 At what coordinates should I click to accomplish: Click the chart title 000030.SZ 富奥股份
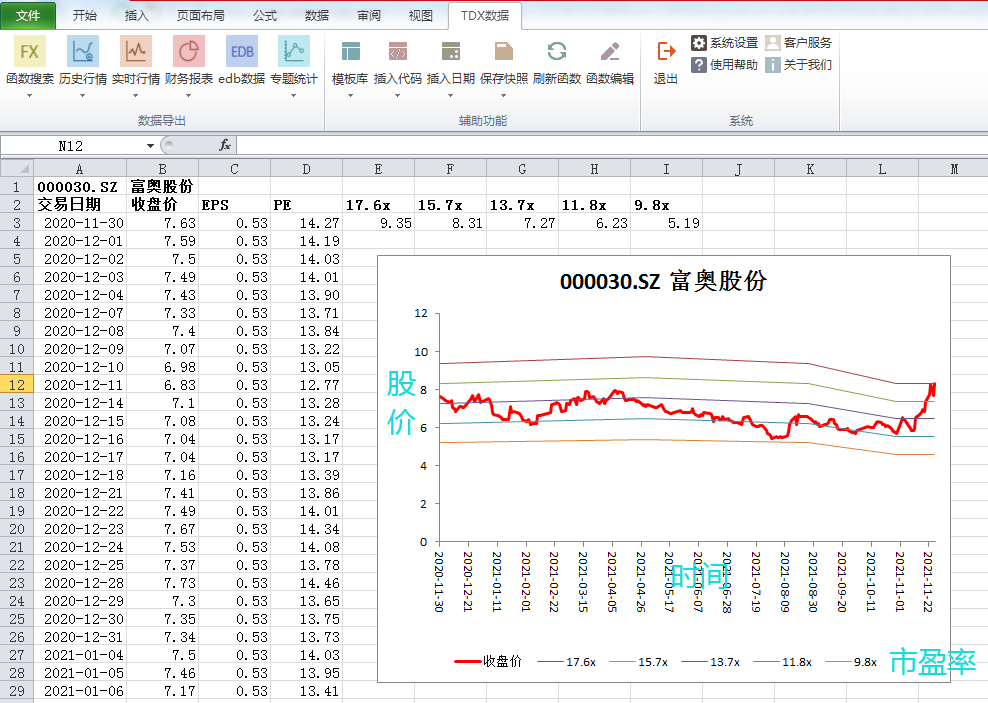click(663, 281)
